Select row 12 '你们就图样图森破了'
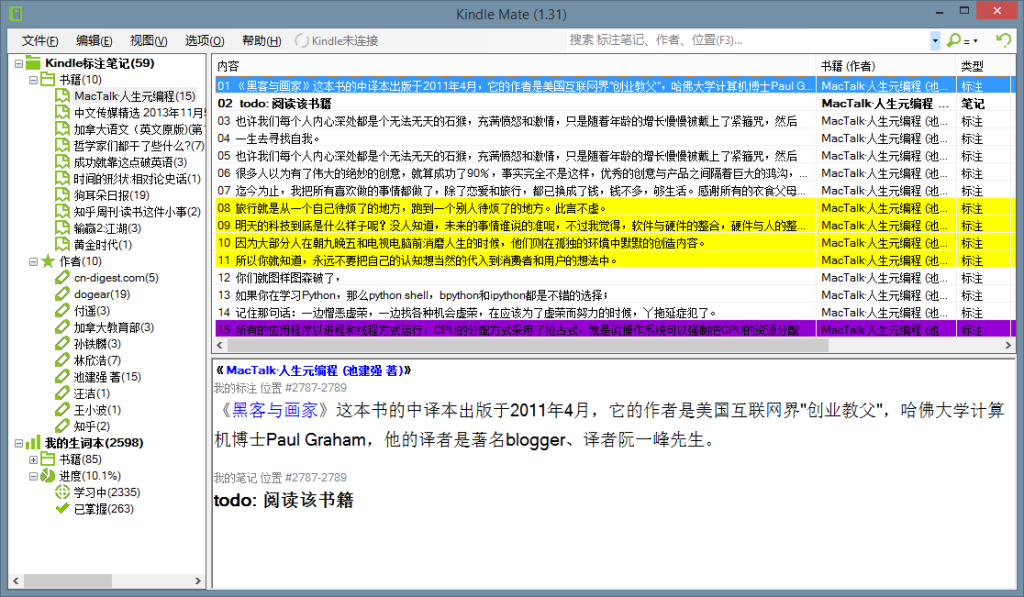Image resolution: width=1024 pixels, height=597 pixels. coord(615,278)
